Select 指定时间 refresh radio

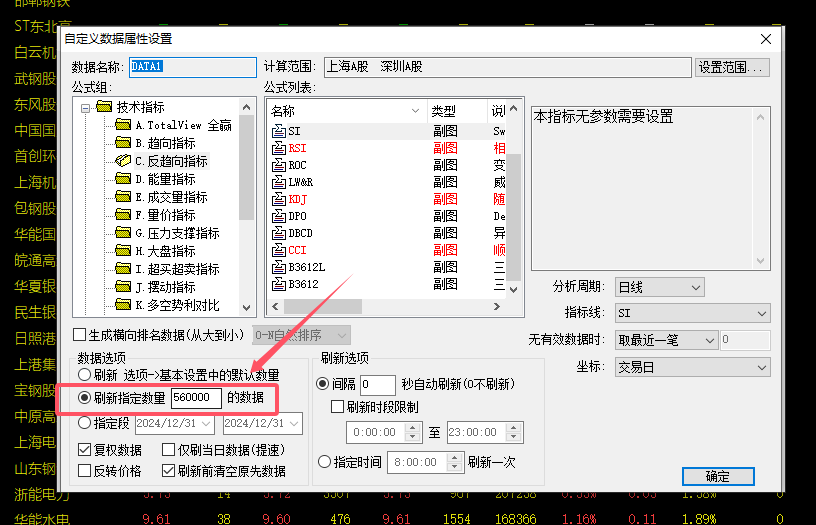pyautogui.click(x=324, y=462)
